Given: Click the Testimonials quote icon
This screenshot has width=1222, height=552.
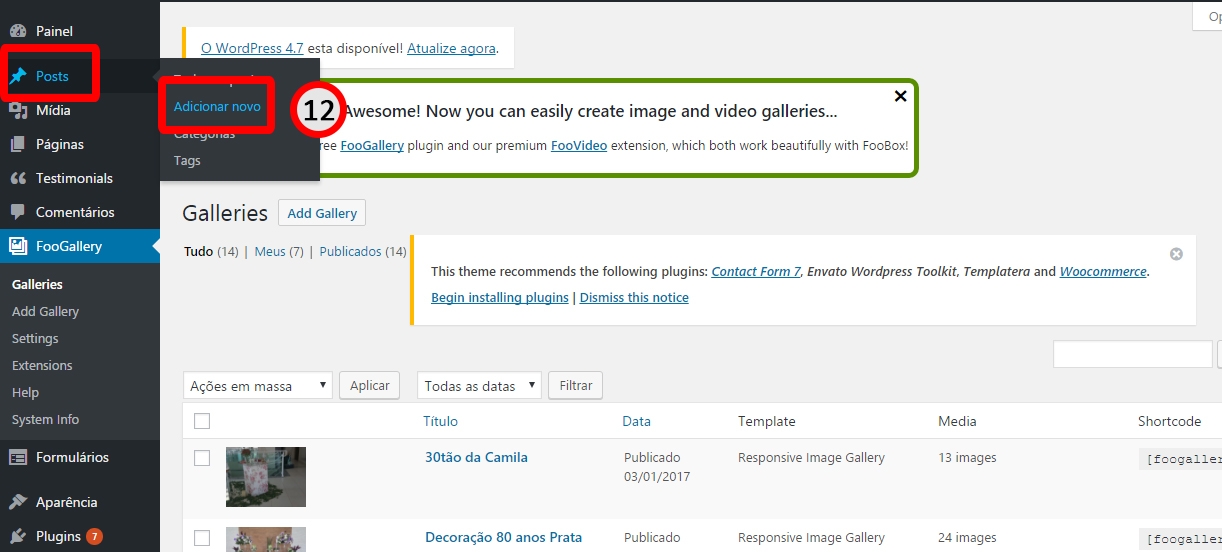Looking at the screenshot, I should click(18, 178).
